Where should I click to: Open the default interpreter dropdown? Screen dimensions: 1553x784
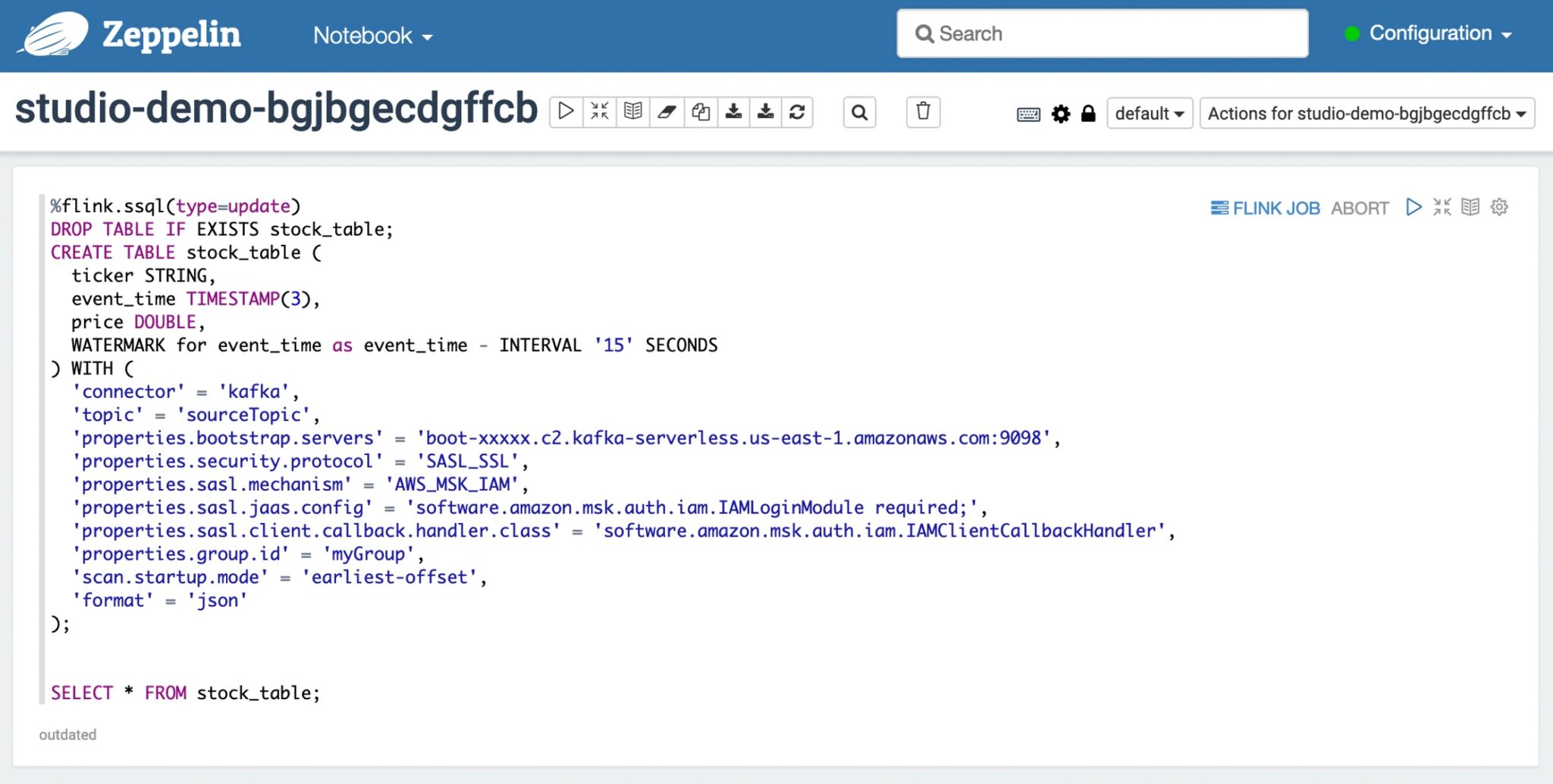click(x=1149, y=114)
